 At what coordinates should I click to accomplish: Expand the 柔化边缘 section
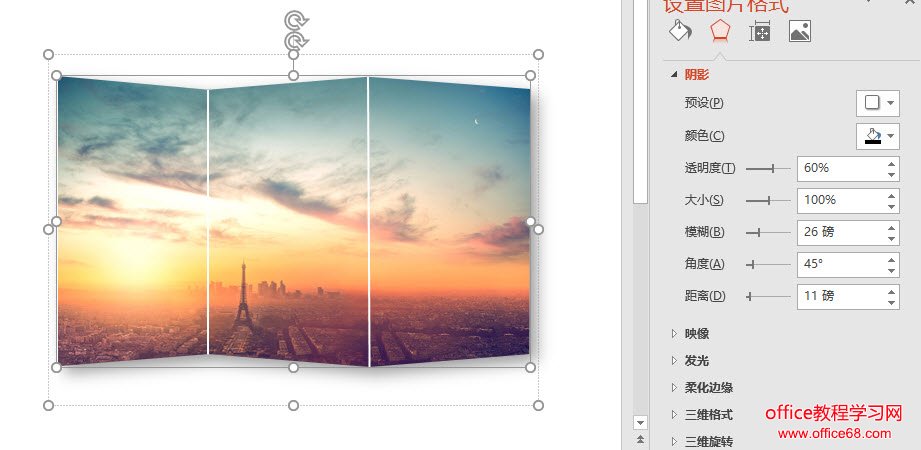click(674, 388)
